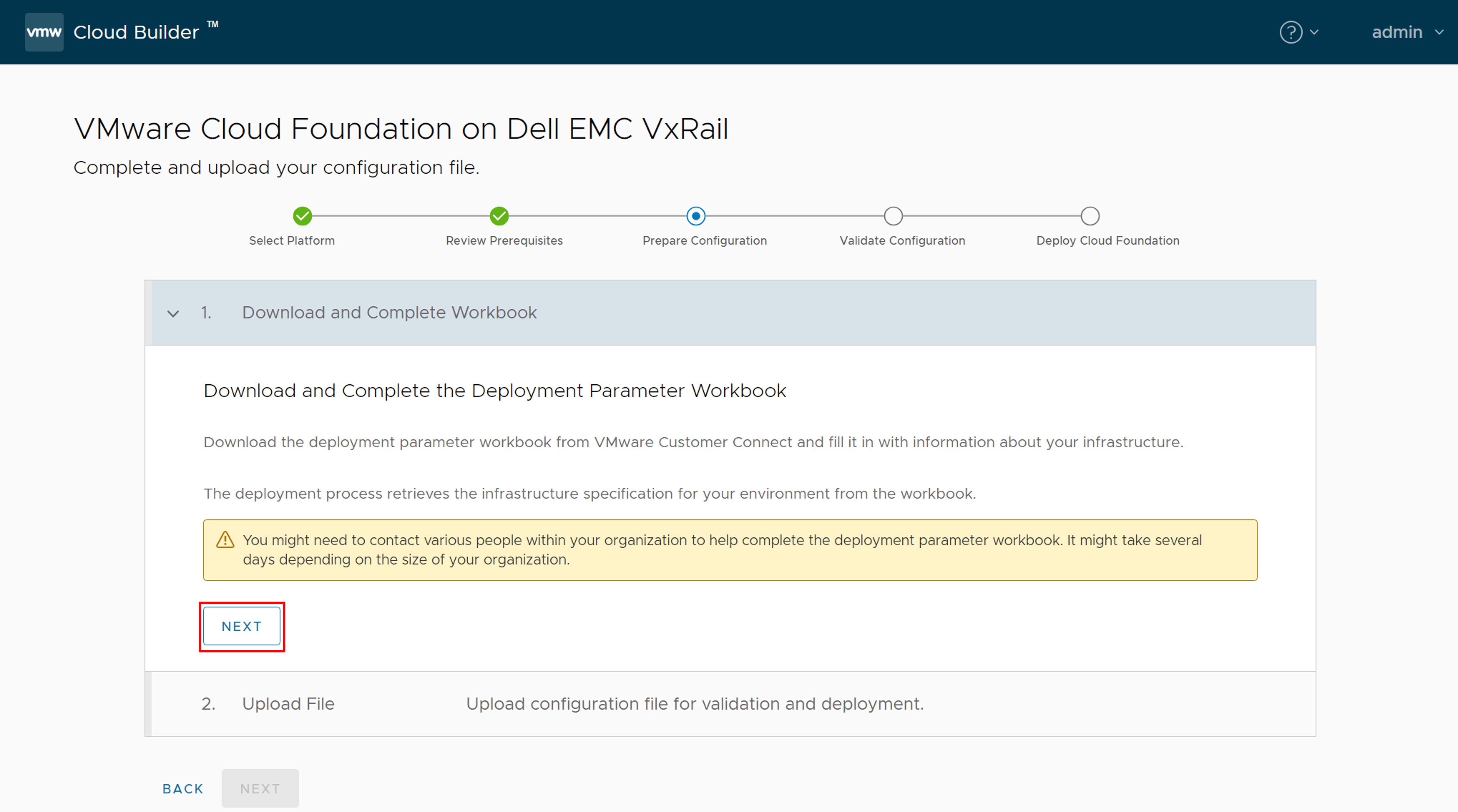Screen dimensions: 1458x812
Task: Click the Deploy Cloud Foundation step label
Action: [x=1108, y=241]
